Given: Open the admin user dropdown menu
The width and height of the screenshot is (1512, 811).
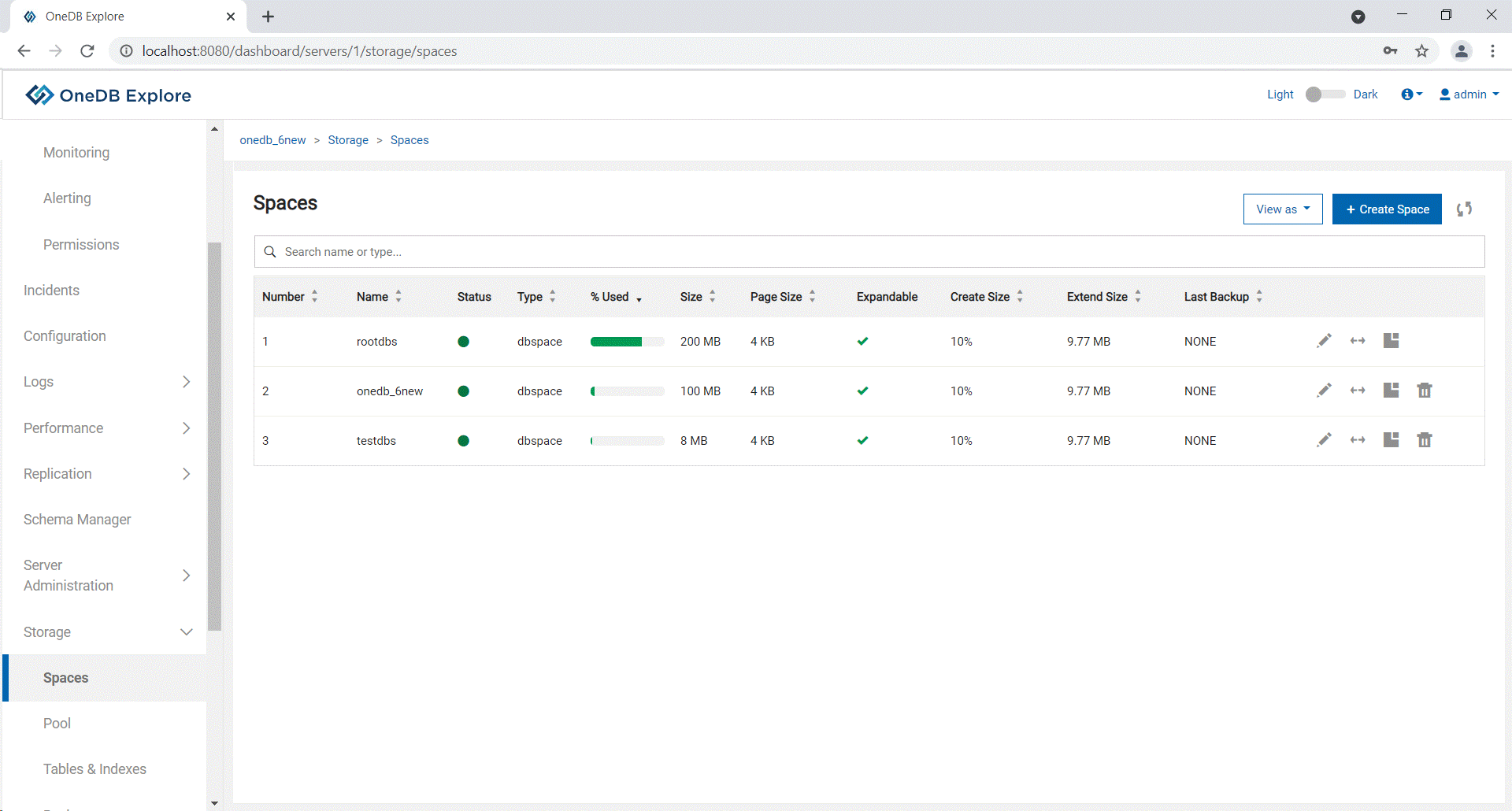Looking at the screenshot, I should [1469, 94].
